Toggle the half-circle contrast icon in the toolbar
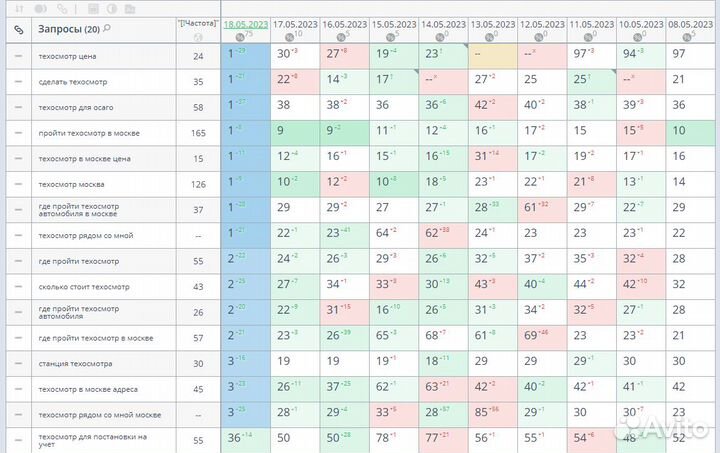720x453 pixels. tap(113, 7)
